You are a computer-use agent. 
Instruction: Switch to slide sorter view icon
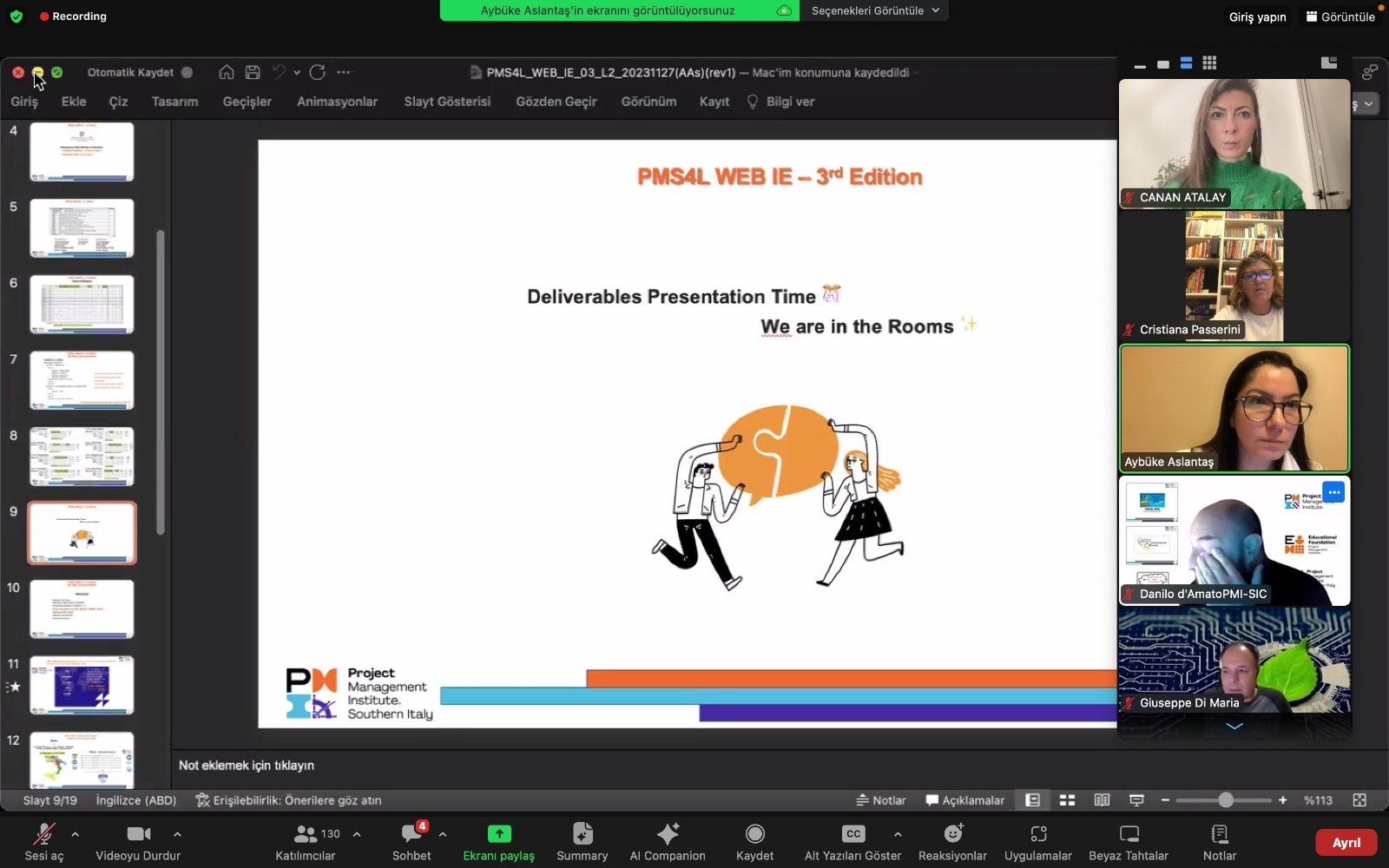(x=1067, y=800)
